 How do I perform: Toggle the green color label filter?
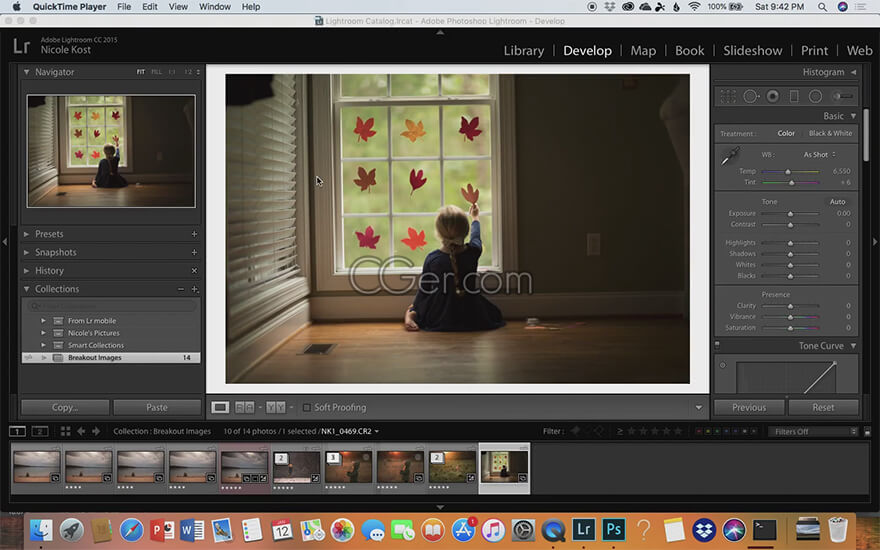(717, 431)
